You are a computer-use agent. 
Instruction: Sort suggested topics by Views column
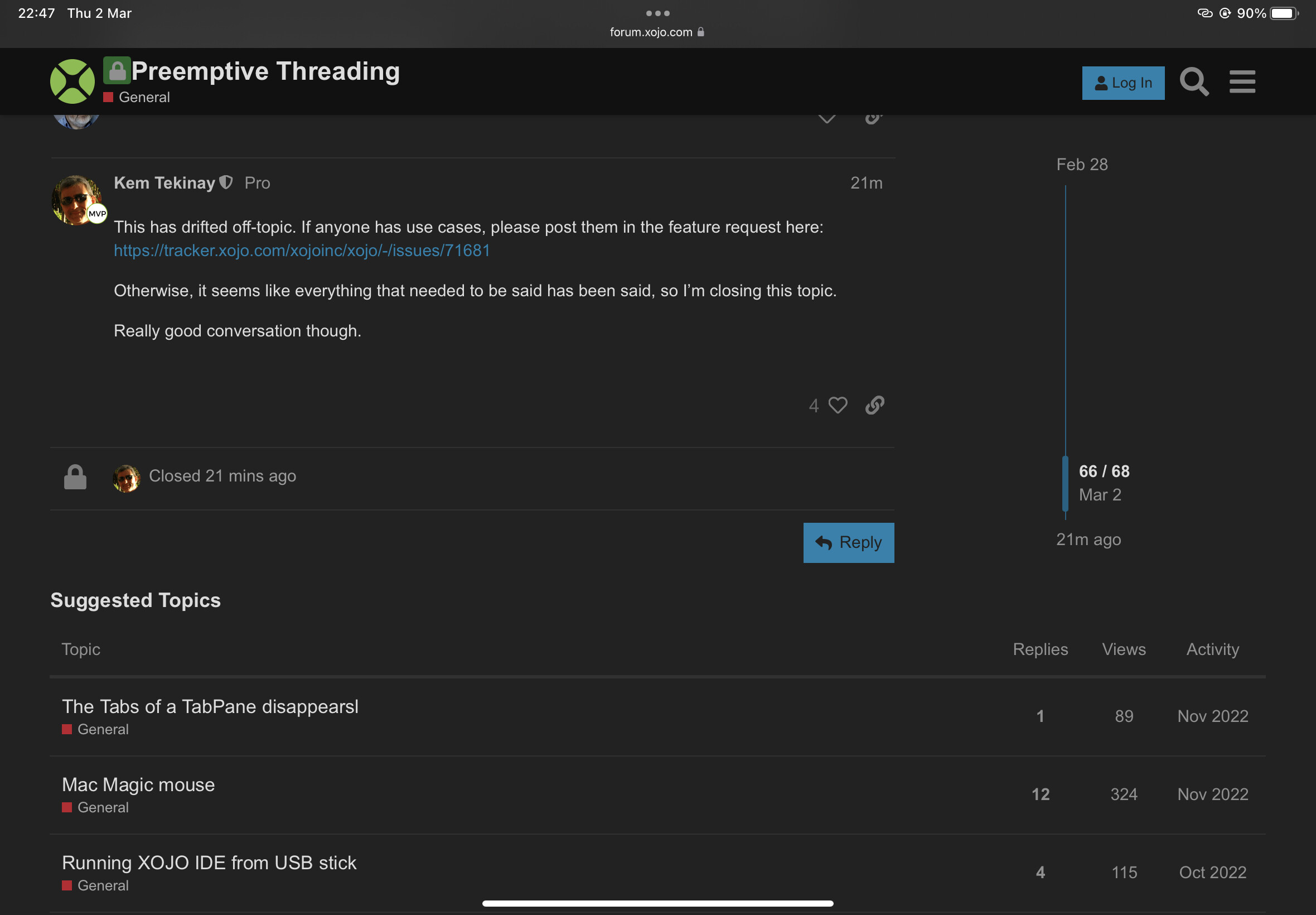(1124, 649)
